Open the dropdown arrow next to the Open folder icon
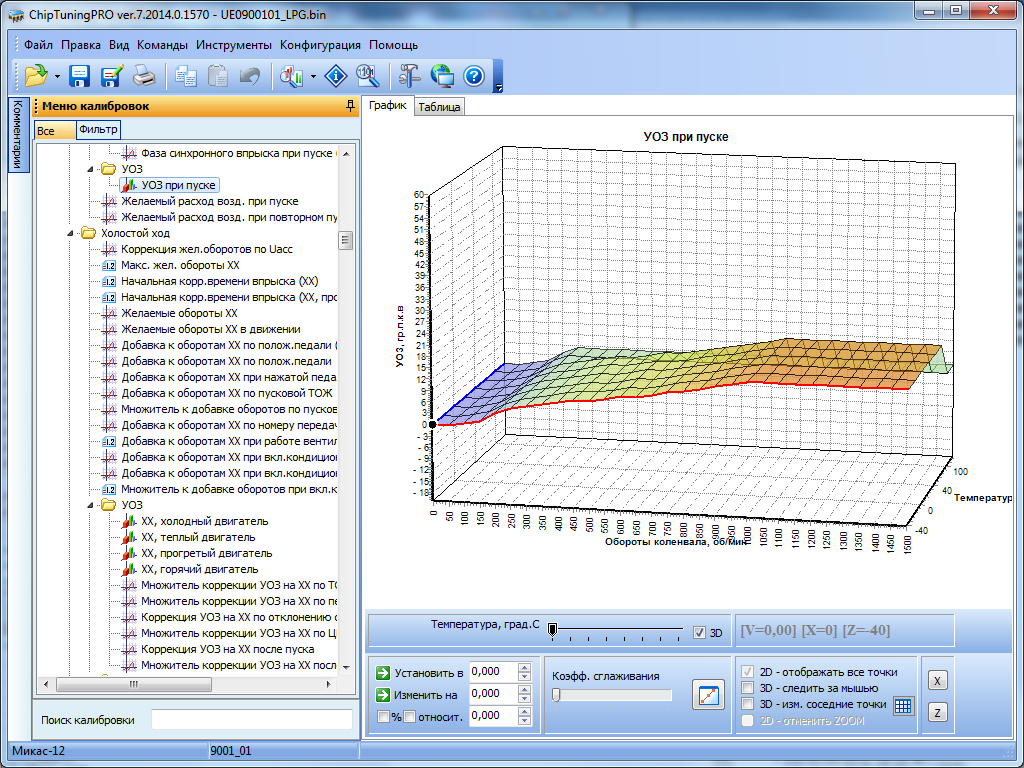1024x768 pixels. tap(57, 77)
